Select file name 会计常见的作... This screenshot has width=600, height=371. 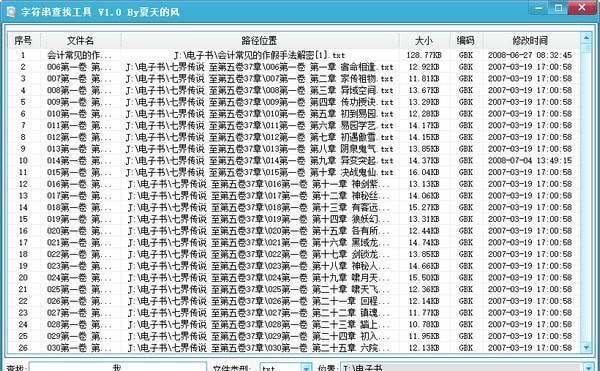(79, 55)
